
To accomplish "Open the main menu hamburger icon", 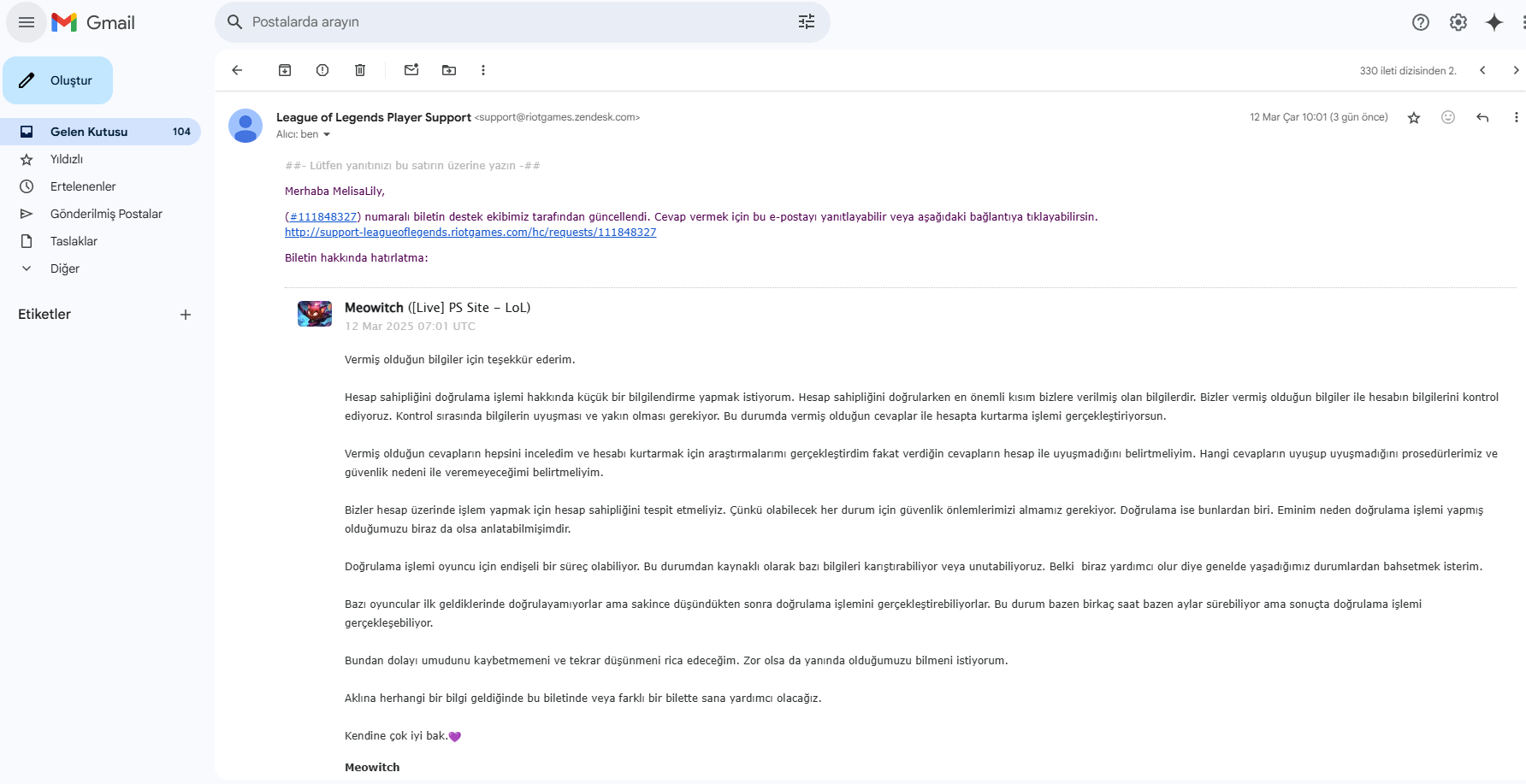I will [27, 22].
